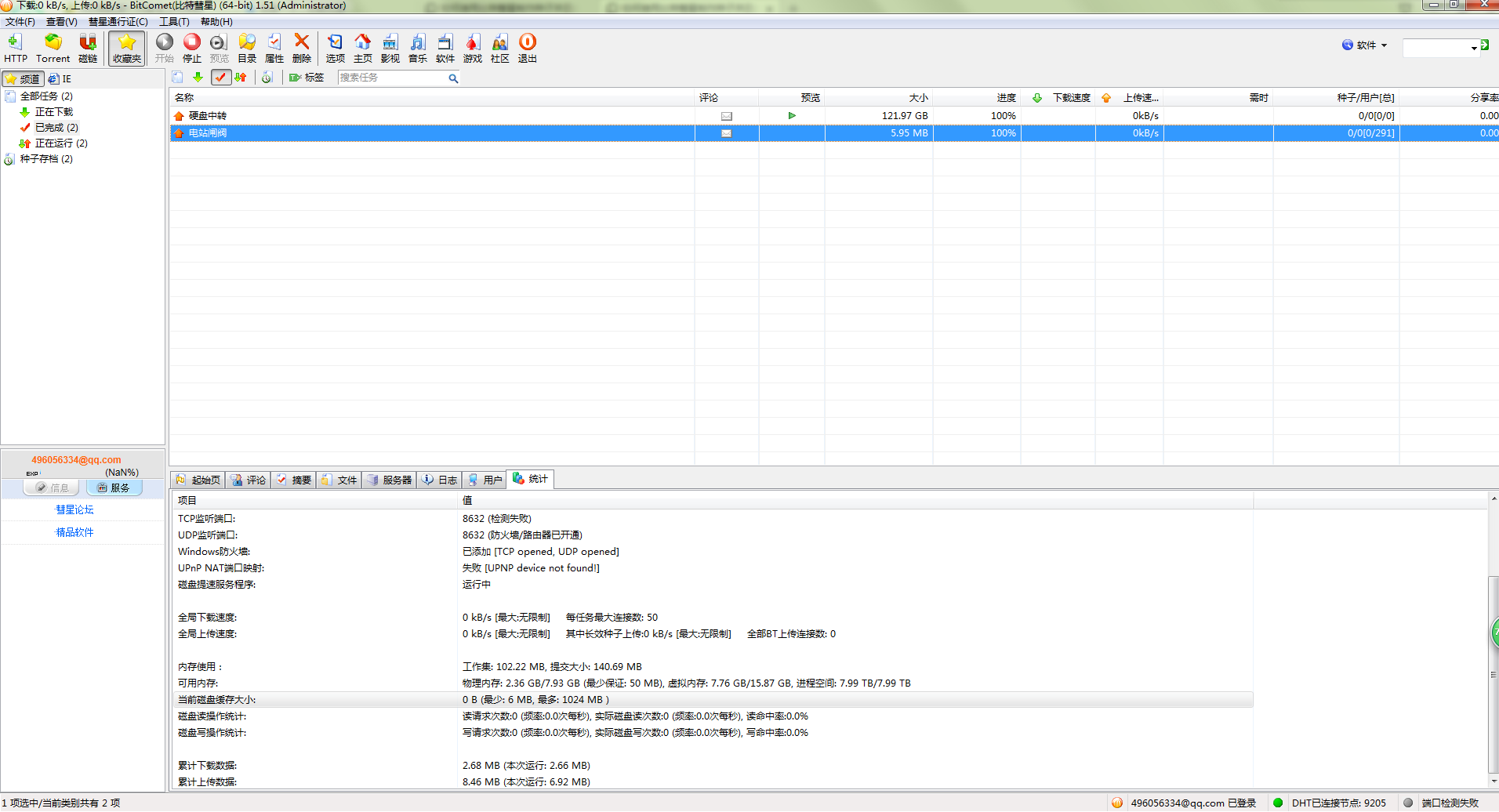
Task: Toggle the downloading green-arrow filter
Action: [x=198, y=78]
